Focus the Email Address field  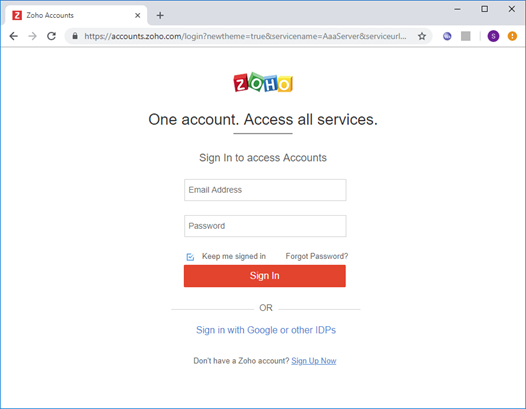pyautogui.click(x=265, y=190)
